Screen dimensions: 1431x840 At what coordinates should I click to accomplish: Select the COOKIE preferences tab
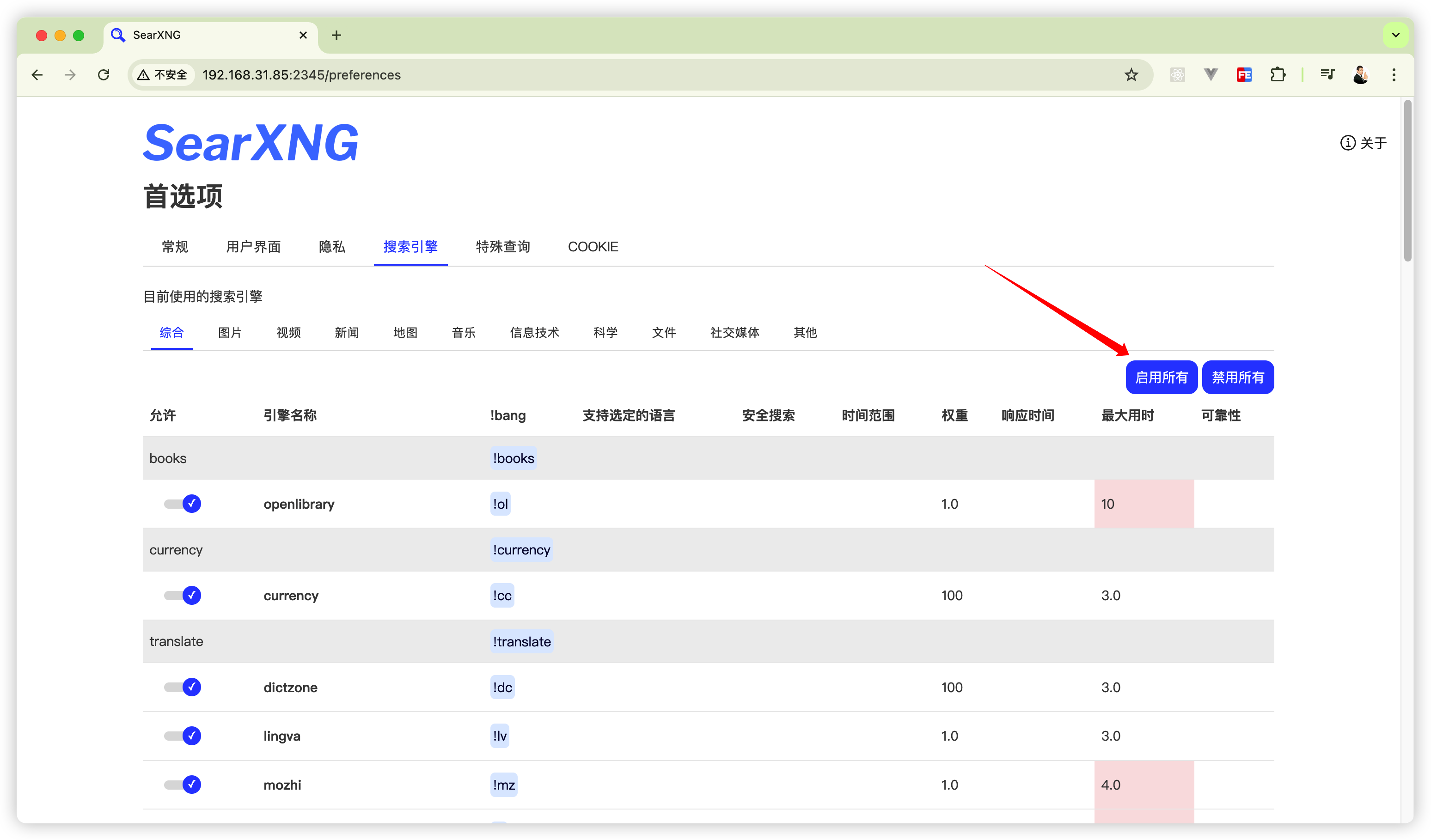(x=592, y=247)
